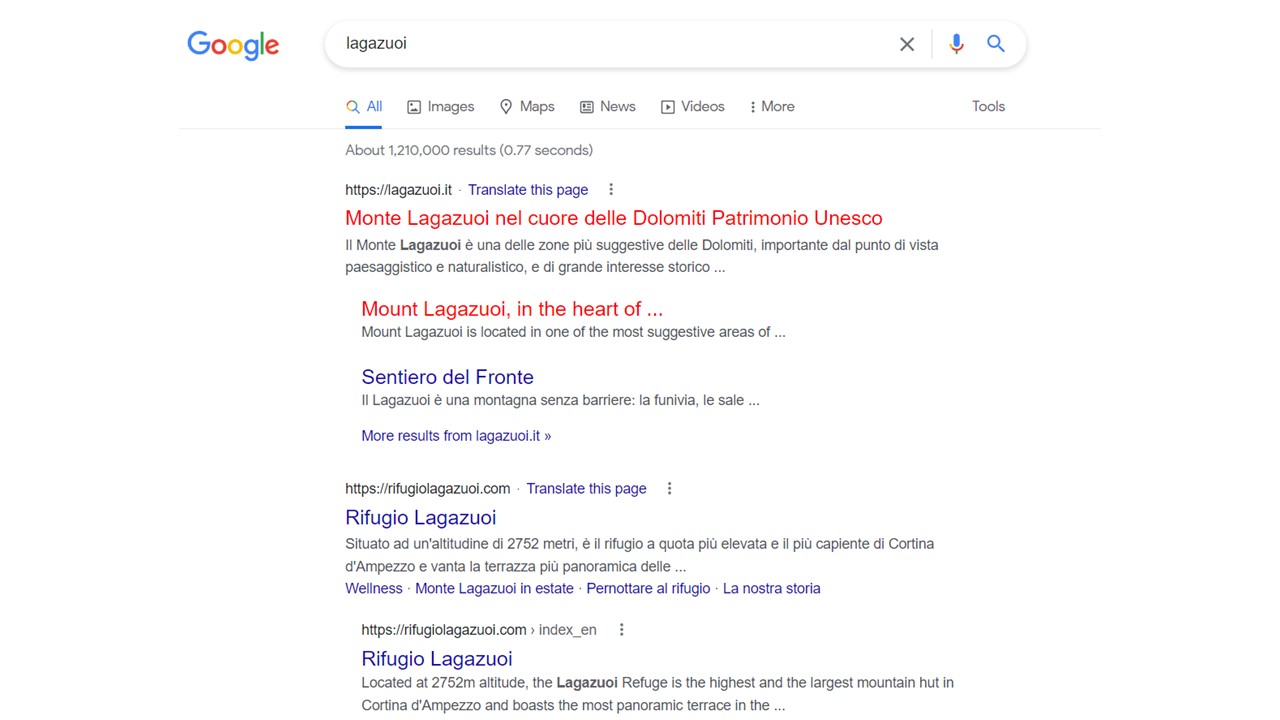This screenshot has height=720, width=1280.
Task: Click the Wellness sitelink
Action: tap(374, 589)
